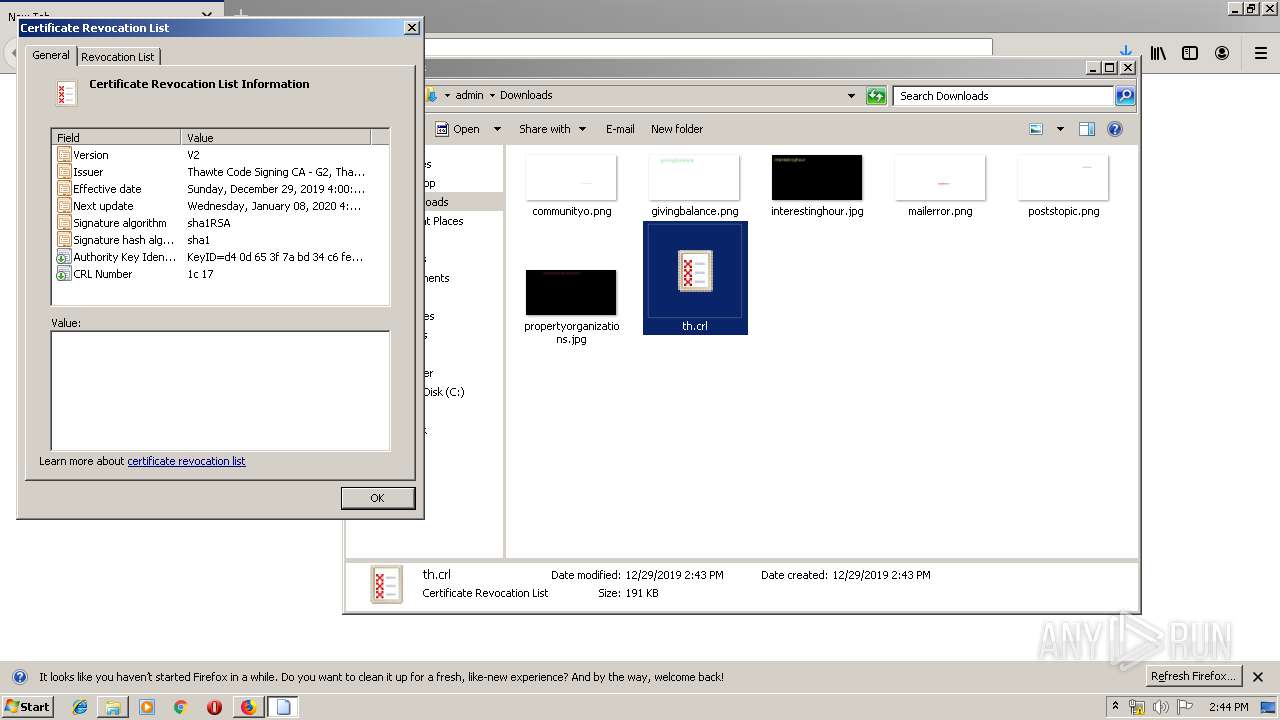The image size is (1280, 720).
Task: Open the certificate revocation list link
Action: pyautogui.click(x=186, y=461)
